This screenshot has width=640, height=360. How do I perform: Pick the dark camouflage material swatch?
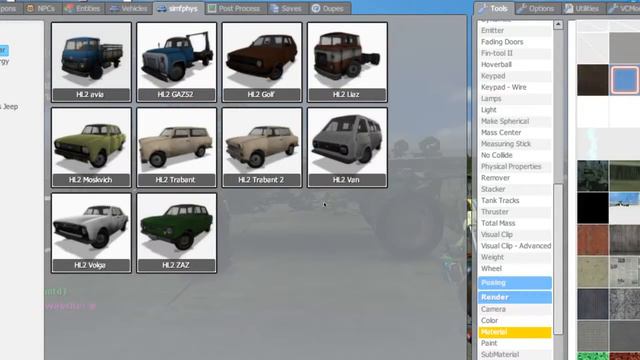click(593, 176)
